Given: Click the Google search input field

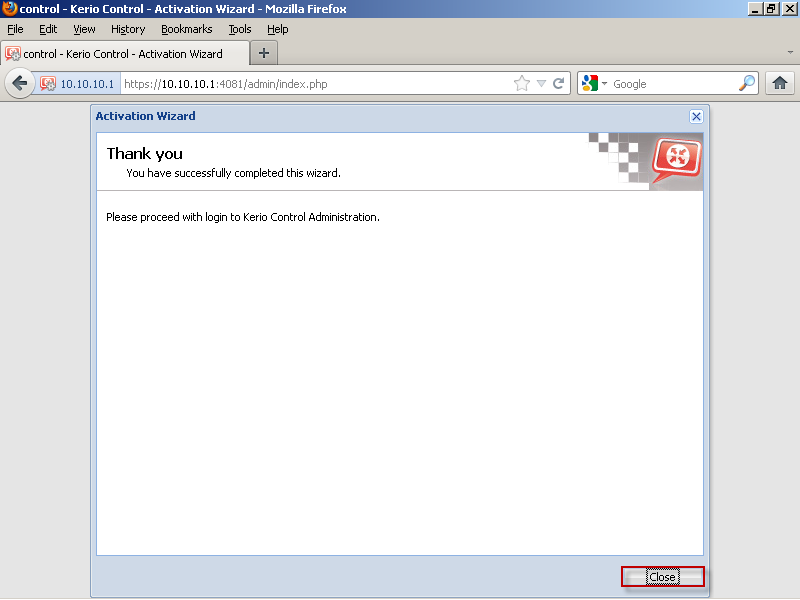Looking at the screenshot, I should click(x=673, y=84).
